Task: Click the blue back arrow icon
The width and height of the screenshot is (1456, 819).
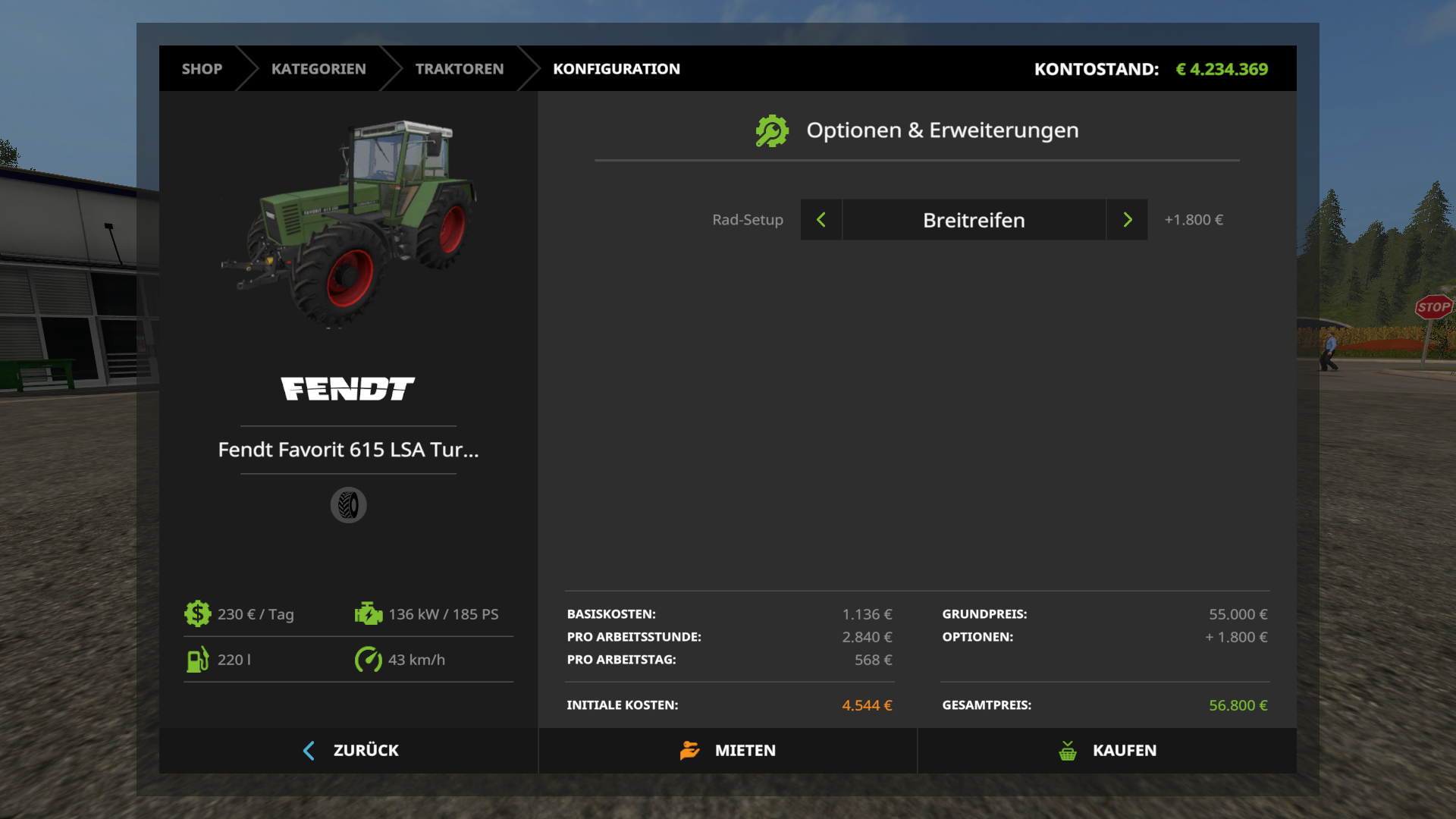Action: click(309, 750)
